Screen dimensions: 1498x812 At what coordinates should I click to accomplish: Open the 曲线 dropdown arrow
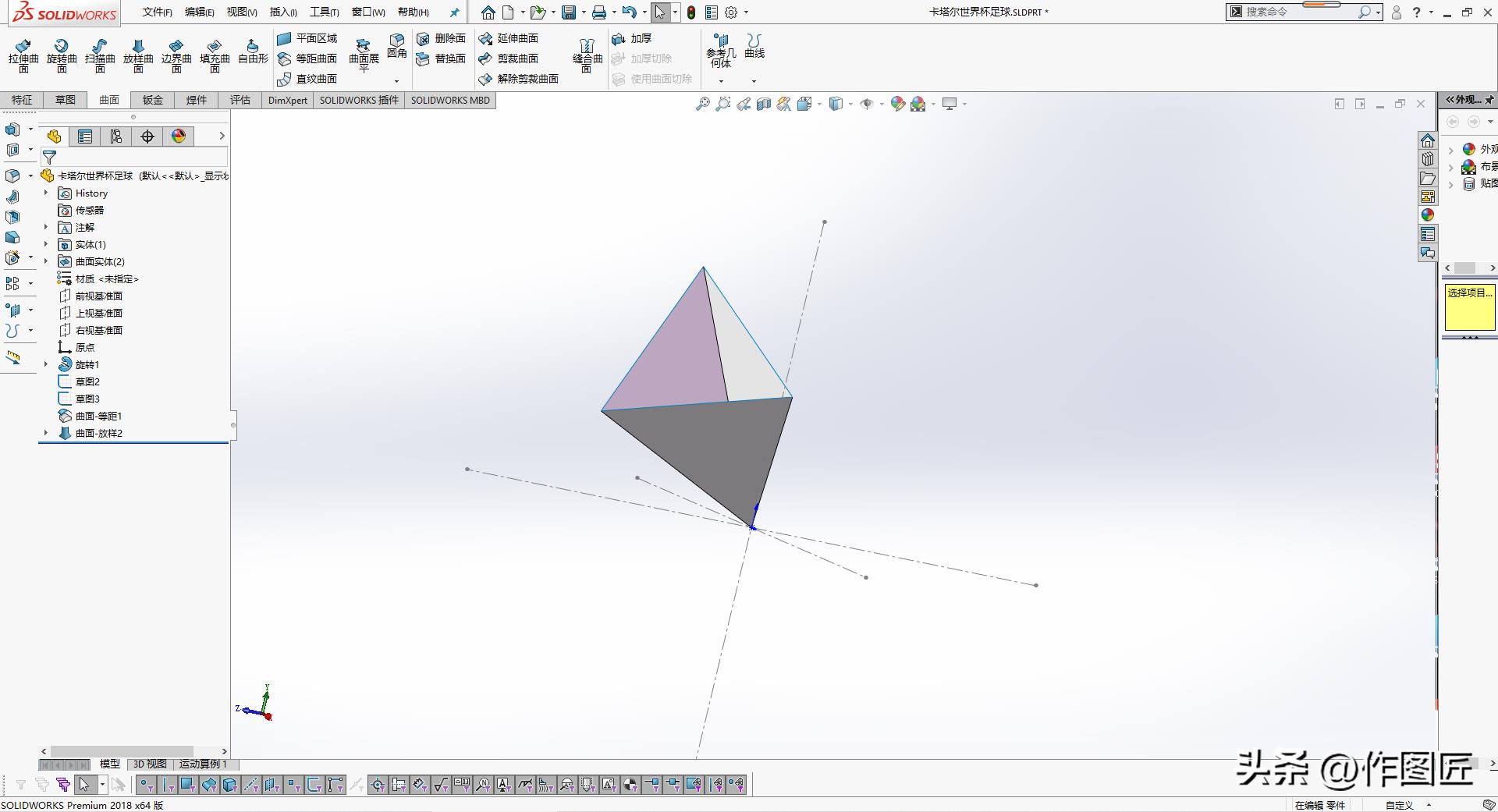click(754, 81)
